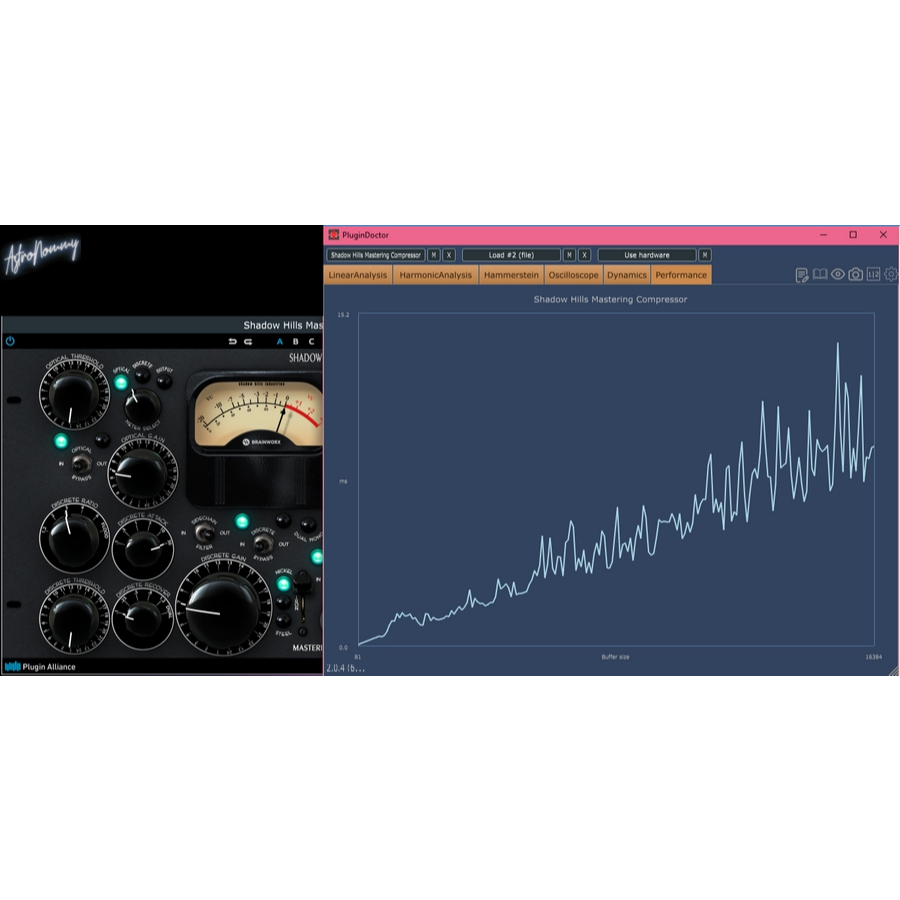900x900 pixels.
Task: Click the '2.0.4 (b...' version text
Action: pos(345,668)
